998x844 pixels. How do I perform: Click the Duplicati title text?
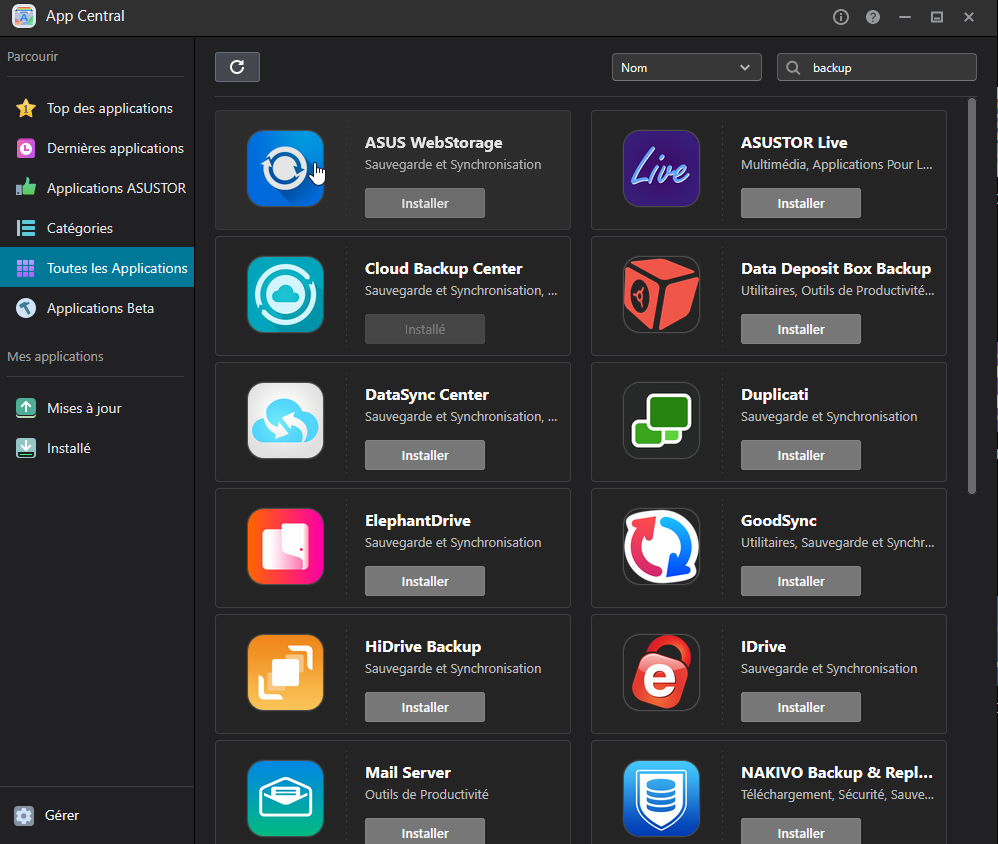tap(775, 395)
